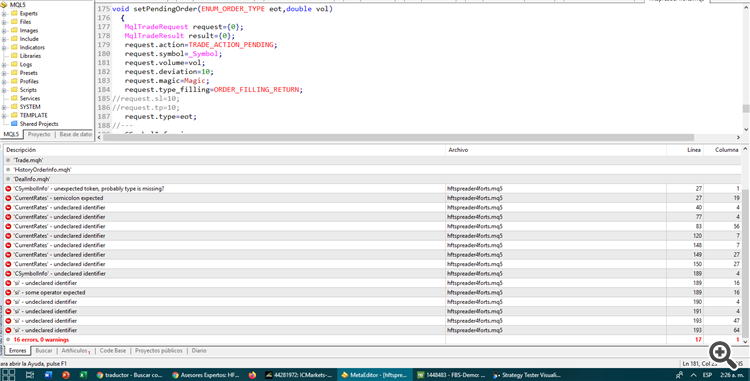The width and height of the screenshot is (750, 381).
Task: Switch to the FBS-Demo terminal taskbar item
Action: coord(451,375)
